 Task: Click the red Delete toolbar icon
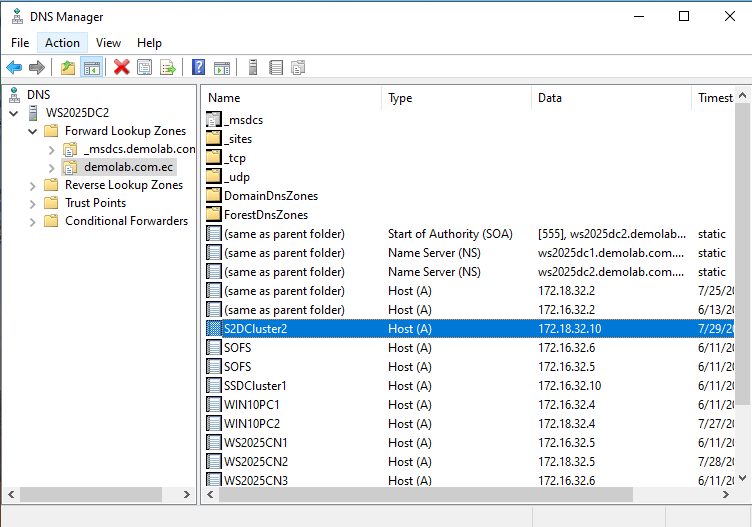point(122,67)
